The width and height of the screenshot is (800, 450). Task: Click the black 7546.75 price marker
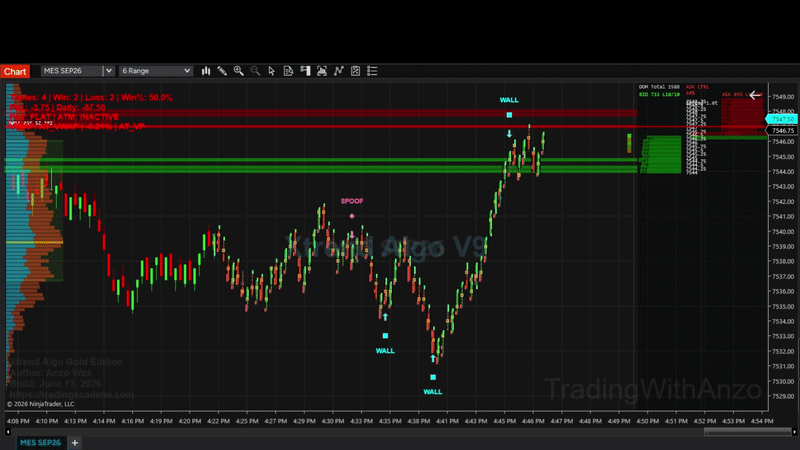tap(783, 131)
